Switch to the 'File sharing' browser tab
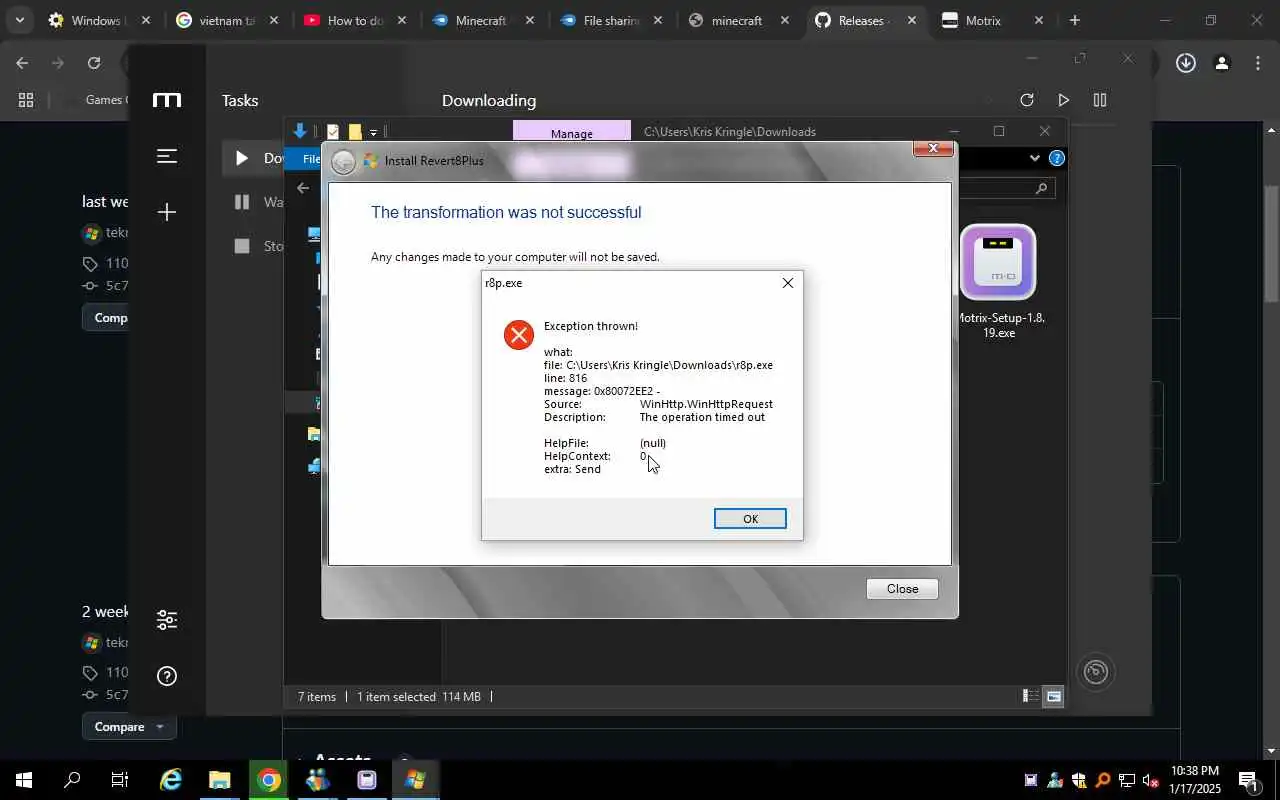1280x800 pixels. [610, 20]
